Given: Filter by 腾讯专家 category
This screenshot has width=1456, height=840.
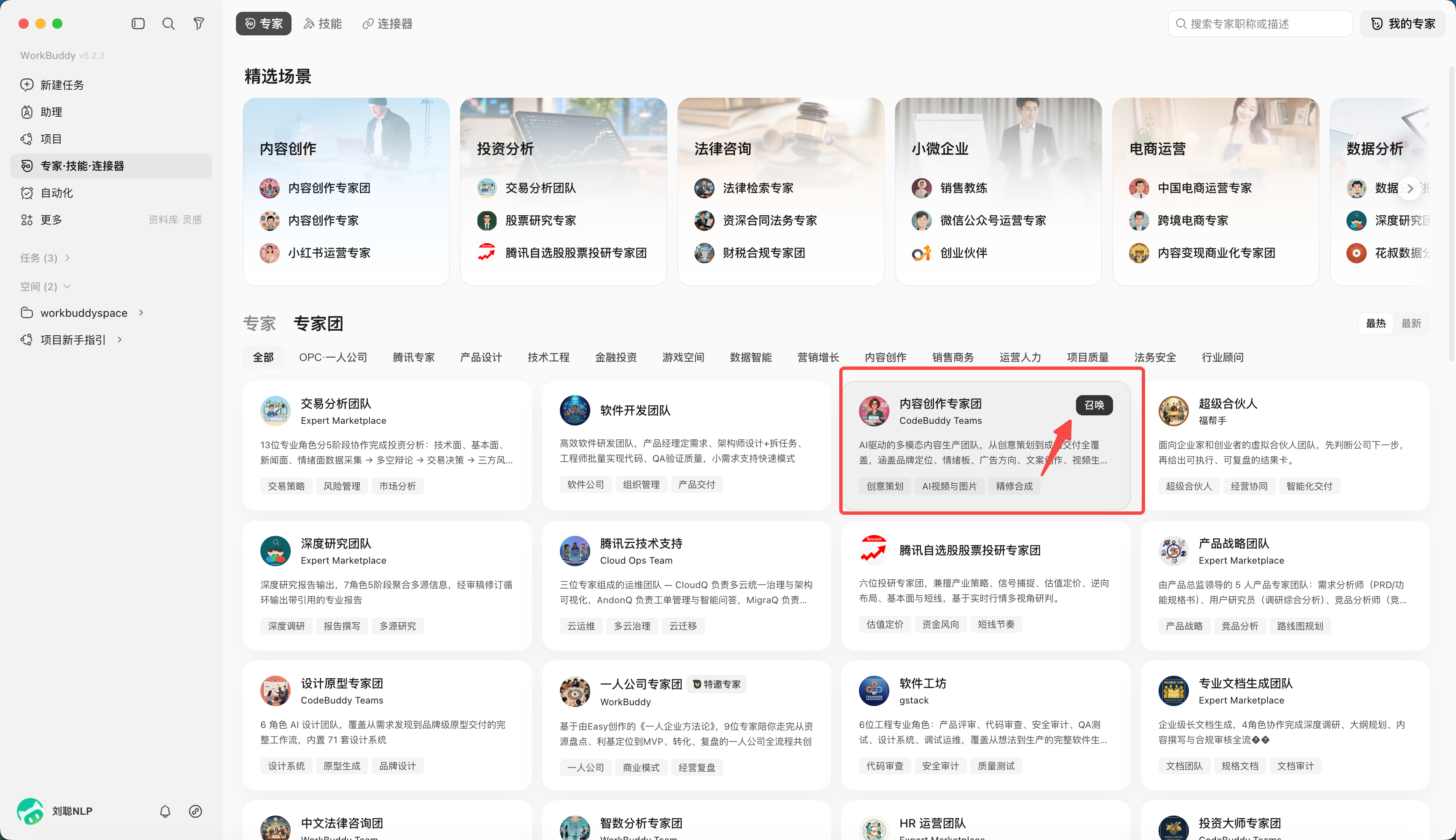Looking at the screenshot, I should [414, 357].
